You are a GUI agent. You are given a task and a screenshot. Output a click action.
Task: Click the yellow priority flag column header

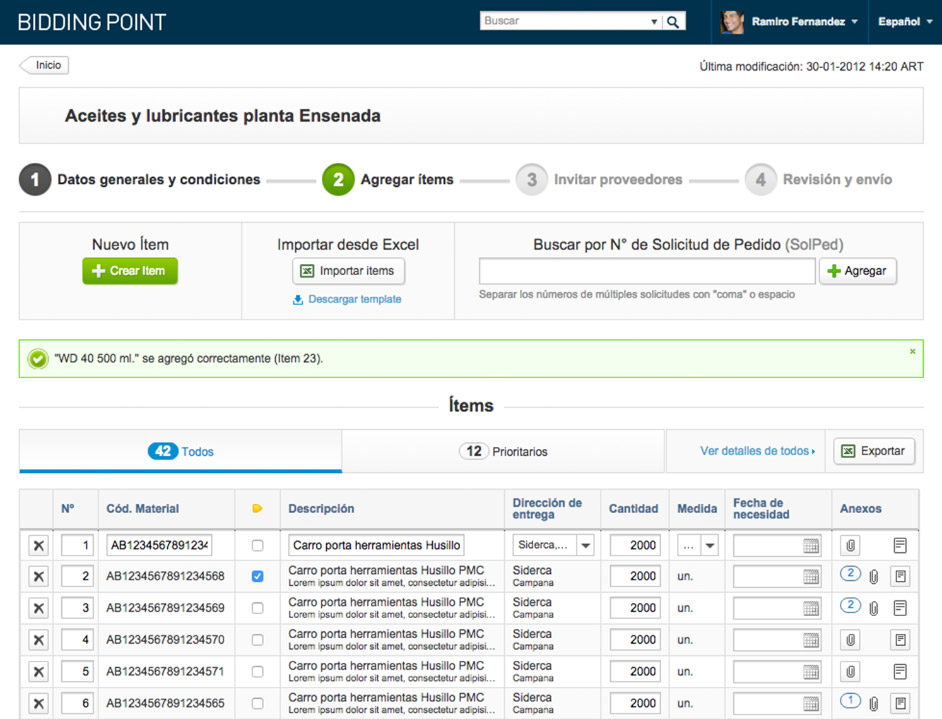[257, 509]
